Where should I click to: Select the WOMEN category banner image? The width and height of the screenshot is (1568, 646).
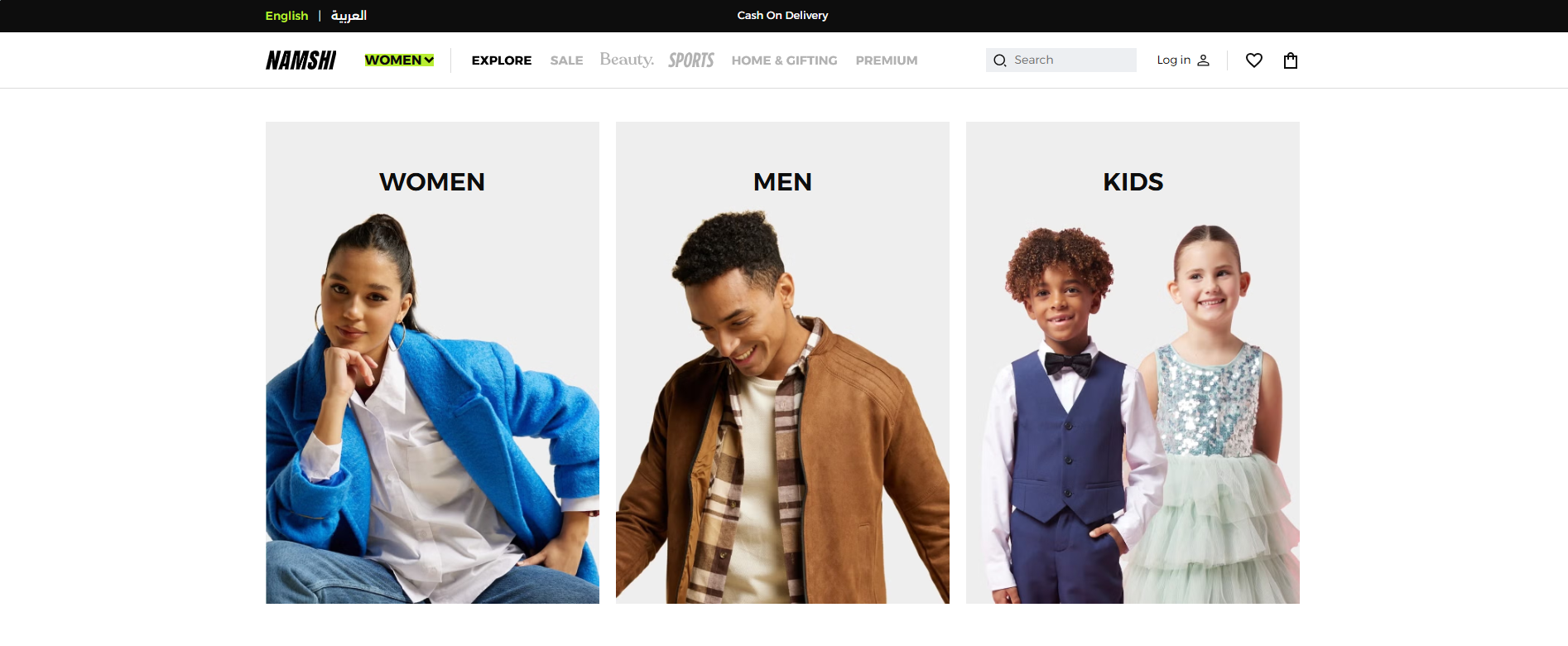(x=432, y=363)
